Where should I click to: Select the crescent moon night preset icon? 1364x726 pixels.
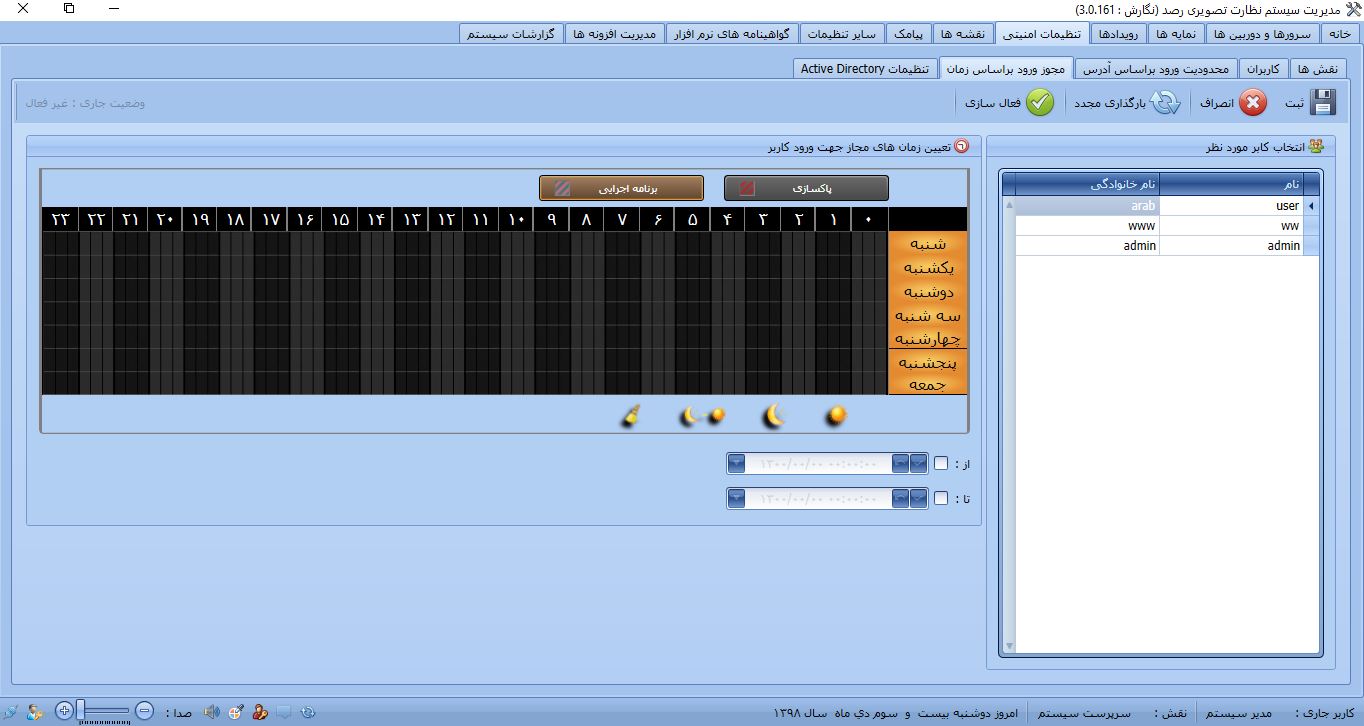click(x=774, y=416)
